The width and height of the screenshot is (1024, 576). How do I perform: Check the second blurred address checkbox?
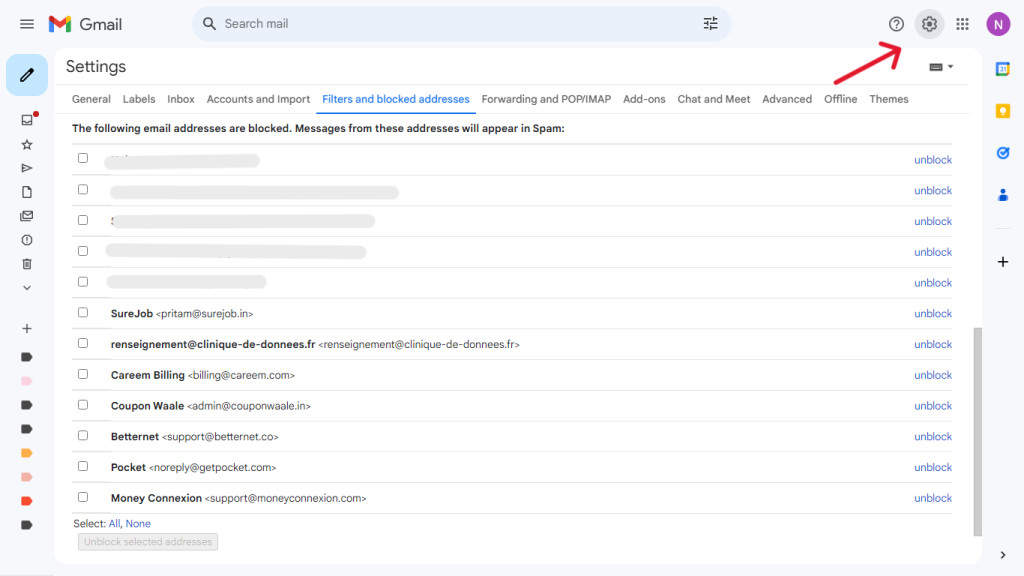pyautogui.click(x=83, y=189)
